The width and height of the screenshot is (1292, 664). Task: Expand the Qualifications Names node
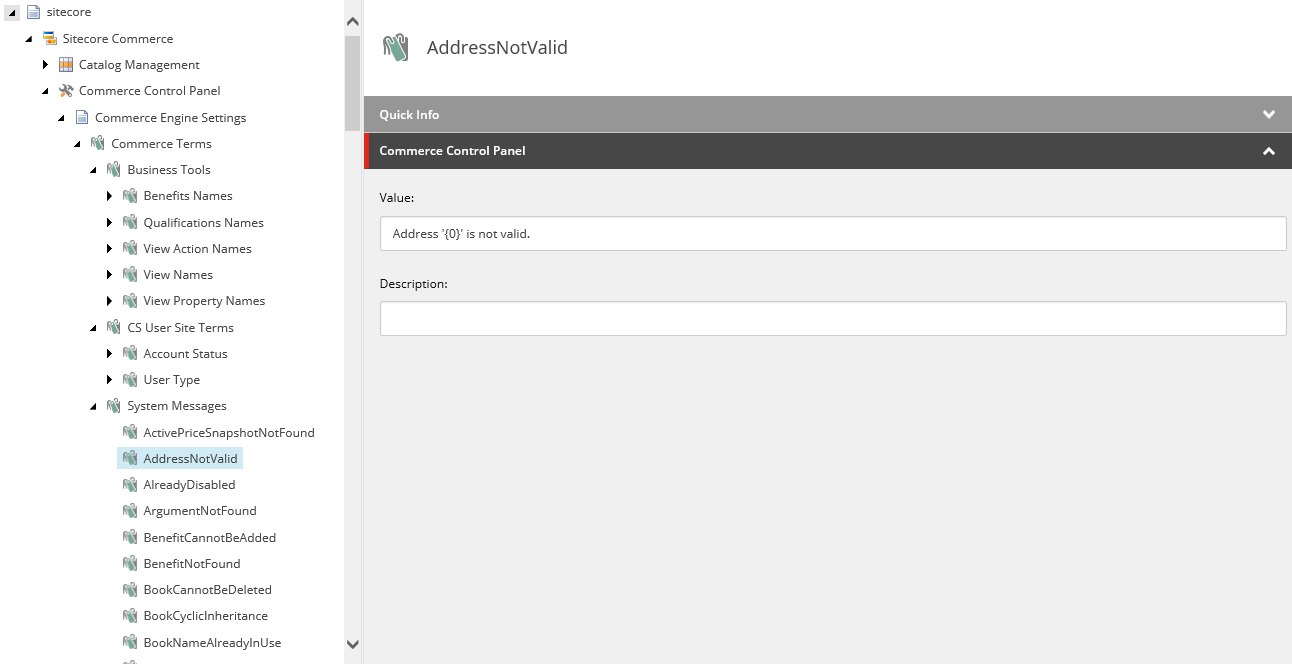click(x=109, y=222)
